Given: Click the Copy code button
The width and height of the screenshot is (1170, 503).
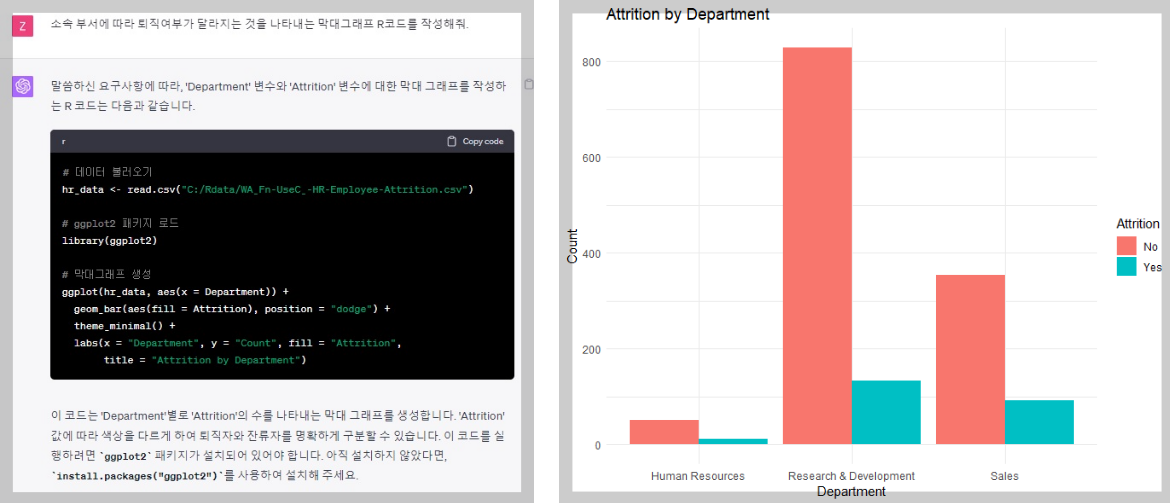Looking at the screenshot, I should (x=475, y=141).
